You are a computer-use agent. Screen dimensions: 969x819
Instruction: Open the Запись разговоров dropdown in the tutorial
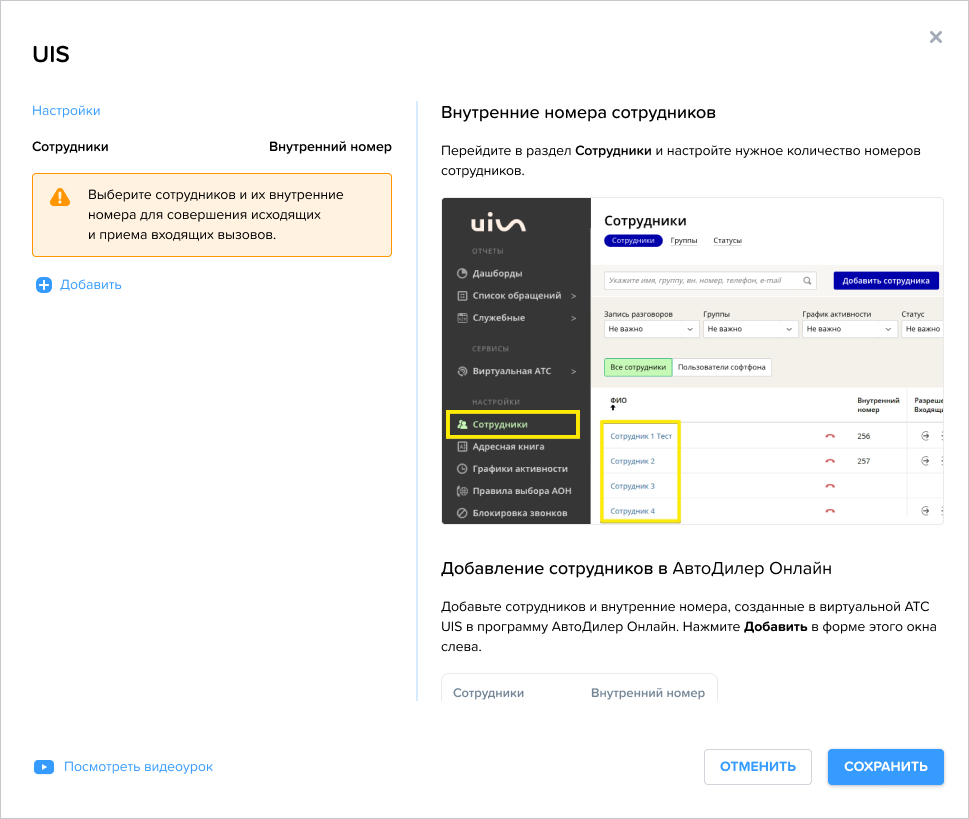pyautogui.click(x=651, y=329)
